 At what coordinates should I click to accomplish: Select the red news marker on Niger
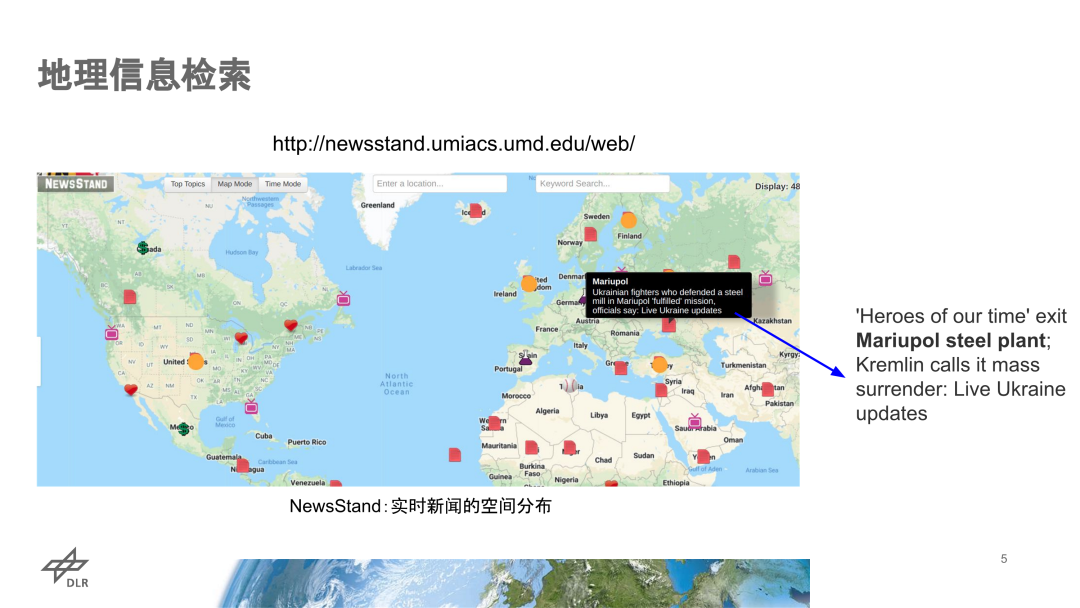569,448
